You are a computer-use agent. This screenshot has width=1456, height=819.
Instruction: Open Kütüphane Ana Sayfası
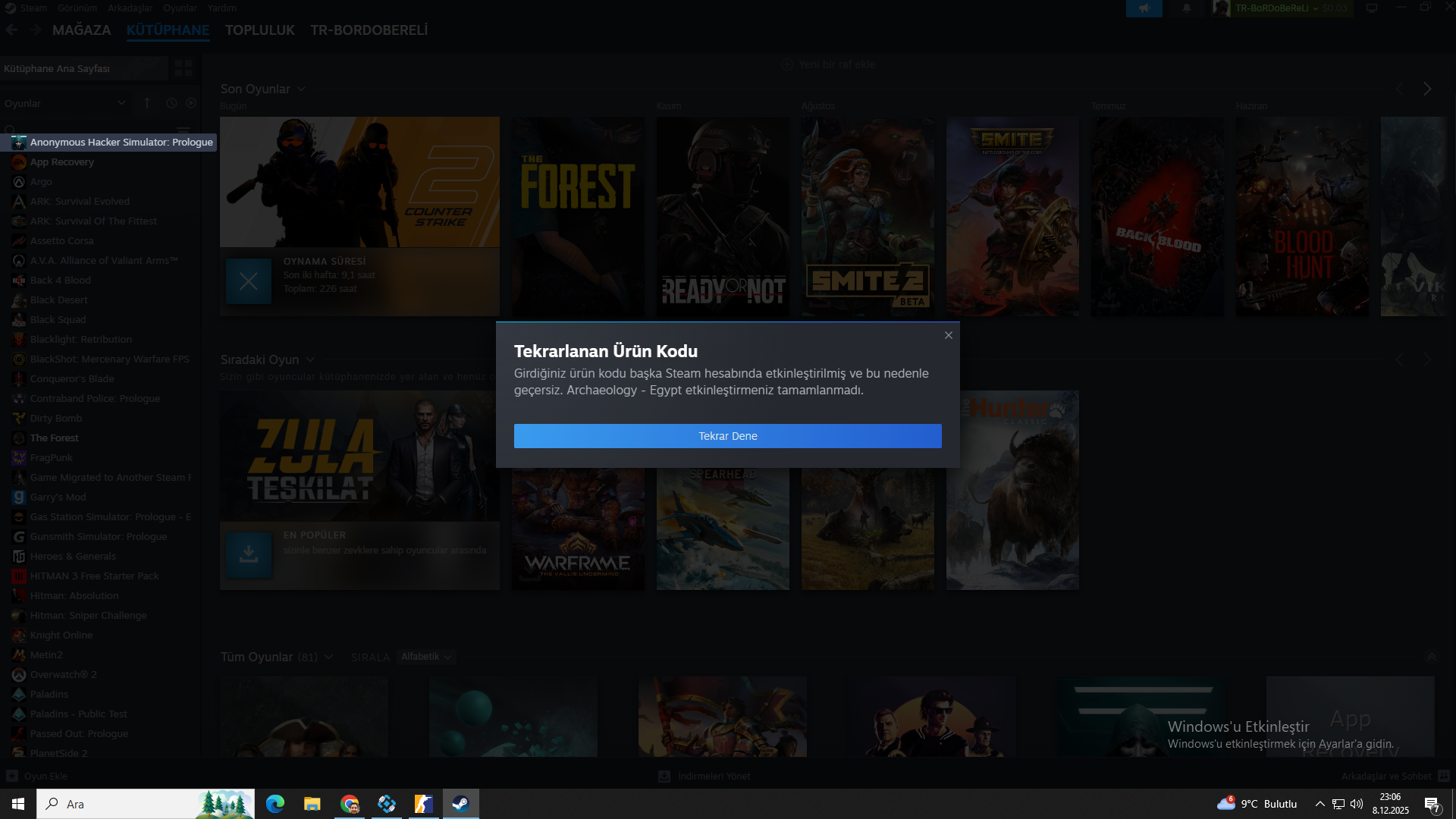pyautogui.click(x=83, y=68)
